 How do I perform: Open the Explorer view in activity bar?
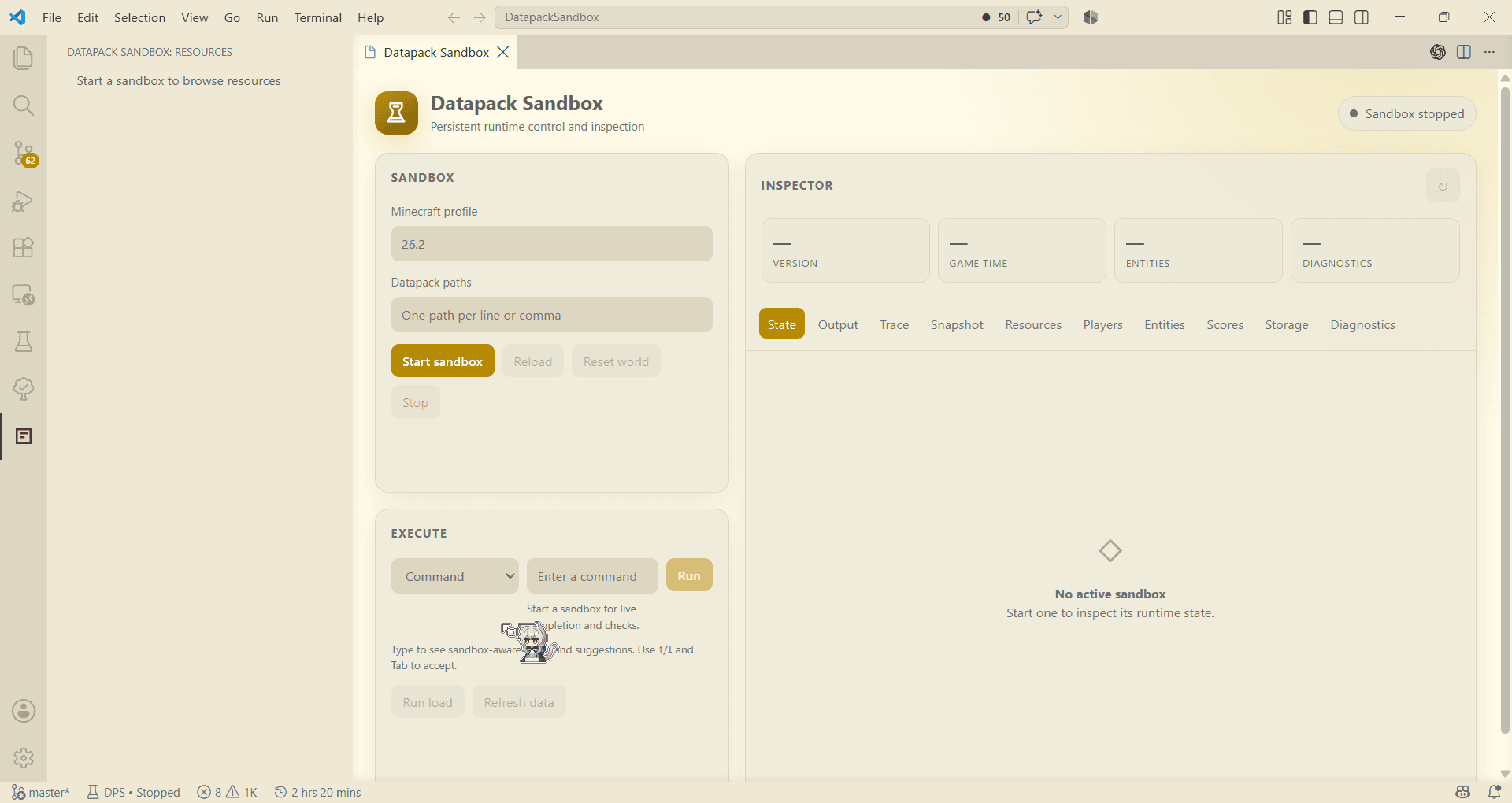(24, 58)
